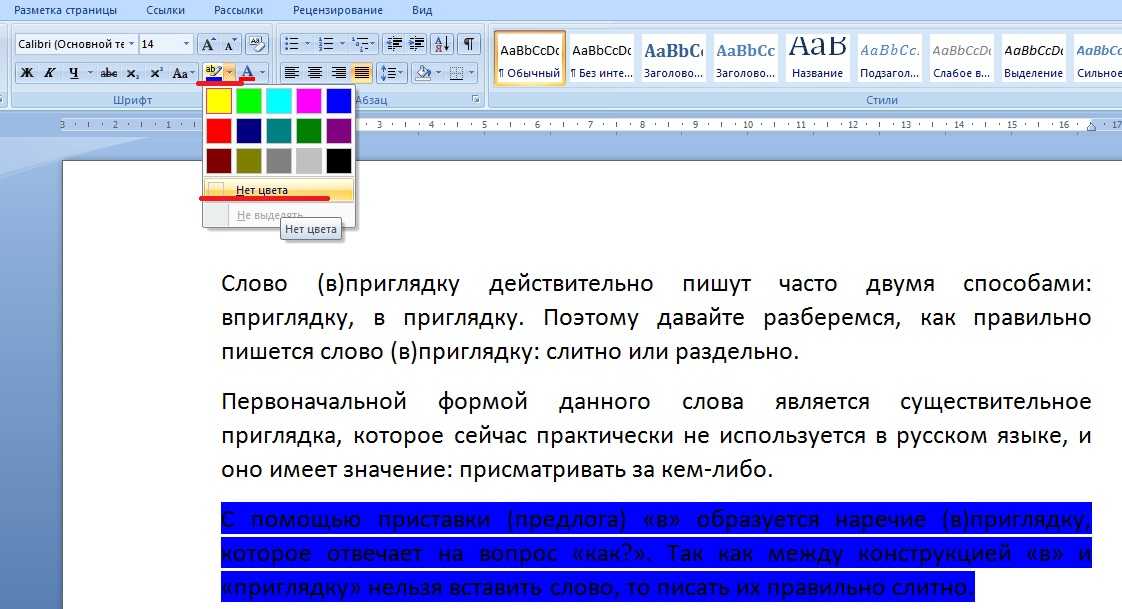
Task: Open the underline style dropdown arrow
Action: tap(90, 73)
